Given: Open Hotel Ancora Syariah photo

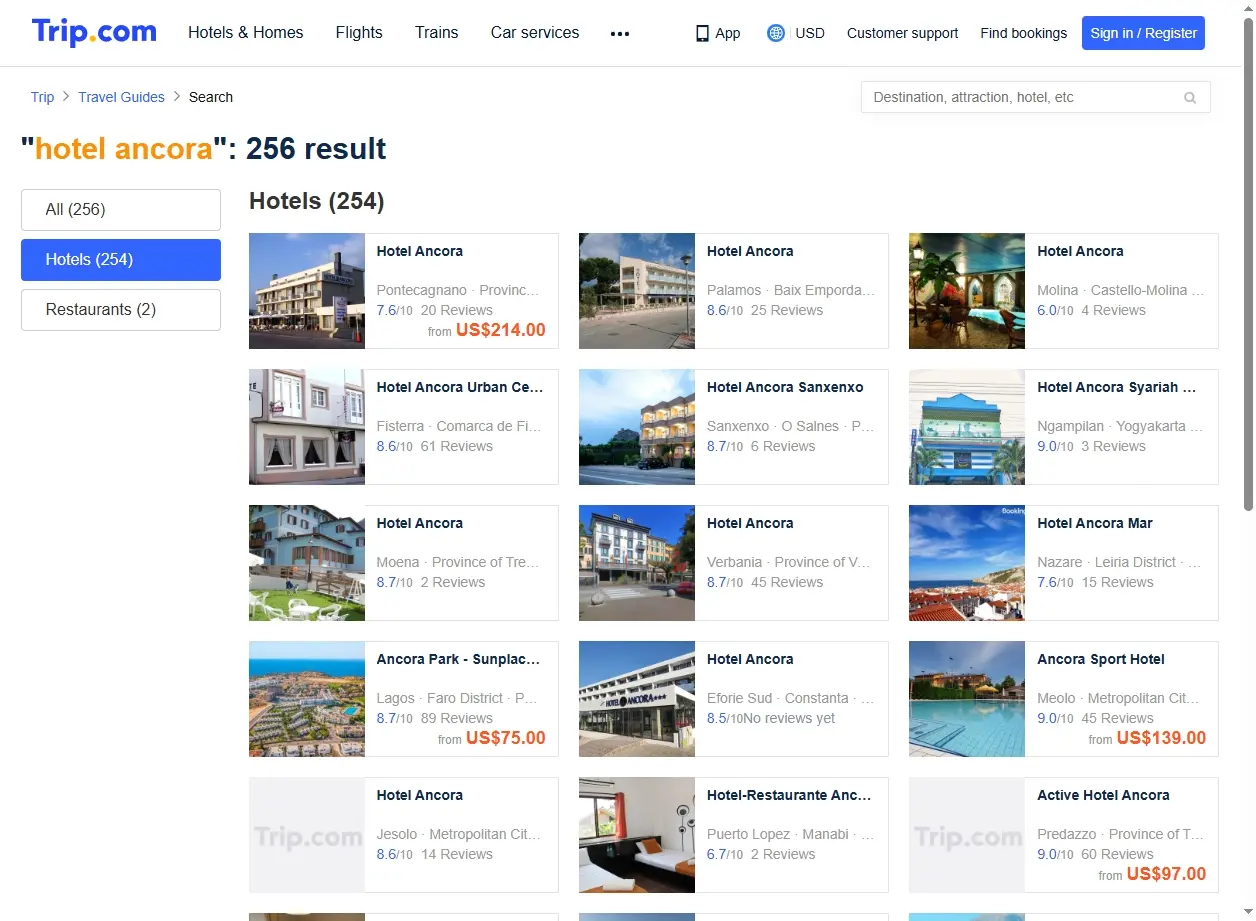Looking at the screenshot, I should pyautogui.click(x=967, y=427).
